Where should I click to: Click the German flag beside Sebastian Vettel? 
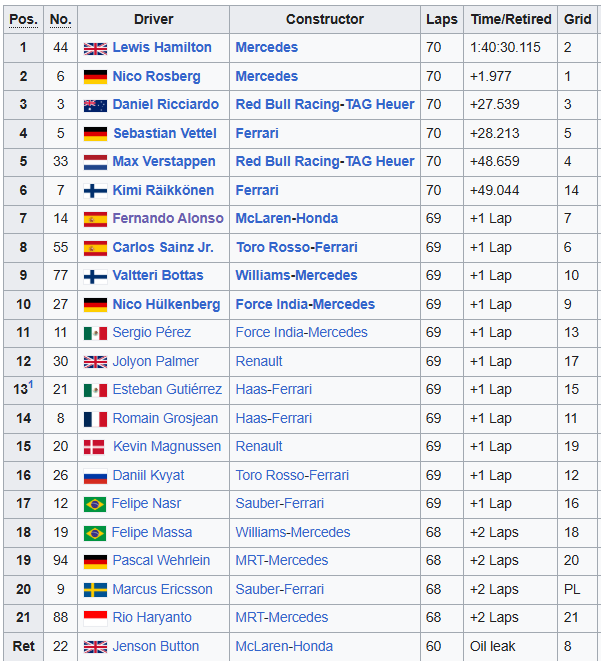[95, 134]
